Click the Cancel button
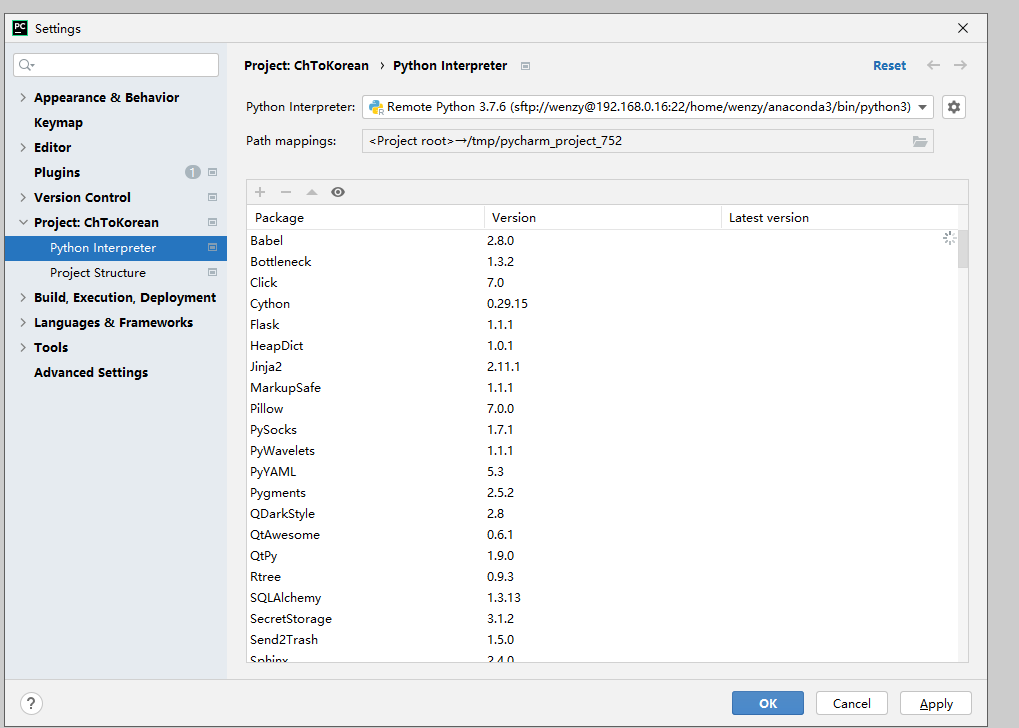The image size is (1019, 728). pyautogui.click(x=851, y=703)
